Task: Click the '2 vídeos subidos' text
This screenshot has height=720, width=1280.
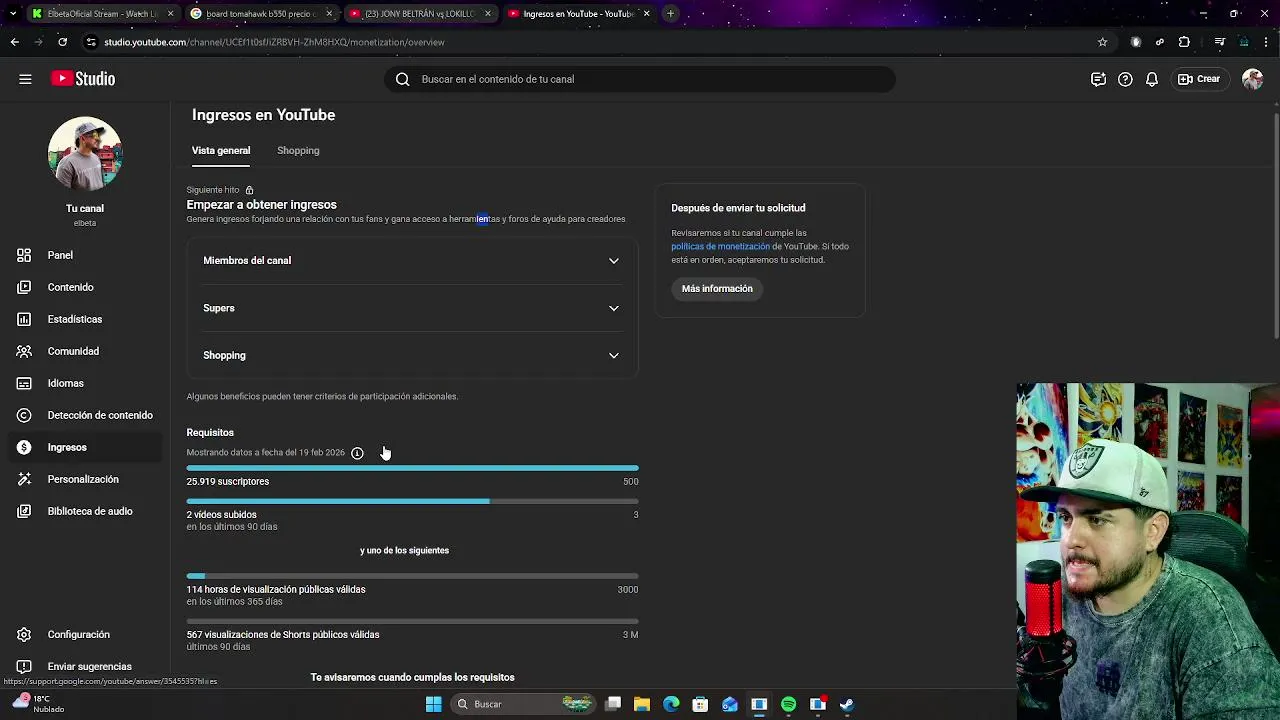Action: [221, 514]
